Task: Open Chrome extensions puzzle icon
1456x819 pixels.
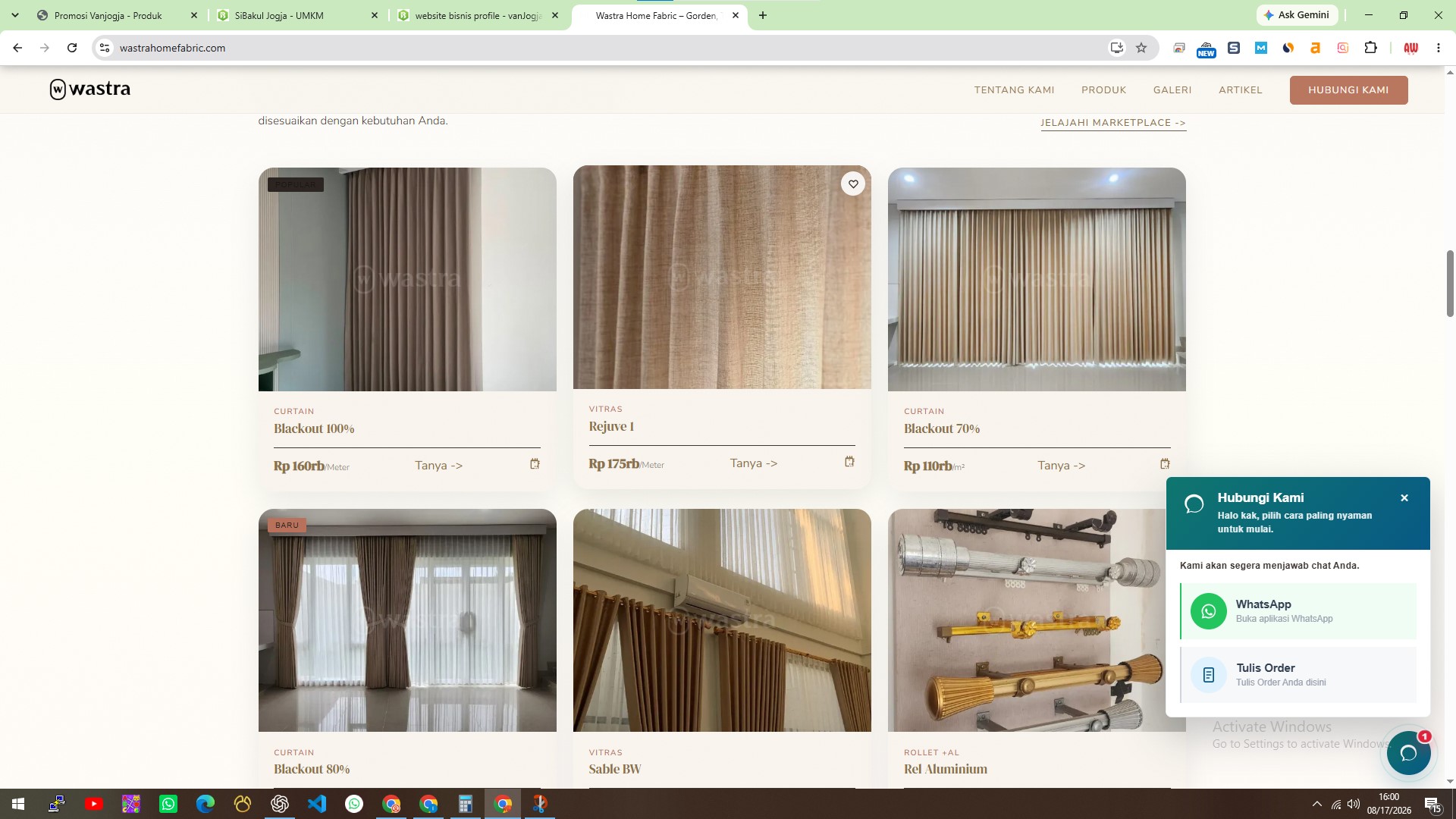Action: [1370, 48]
